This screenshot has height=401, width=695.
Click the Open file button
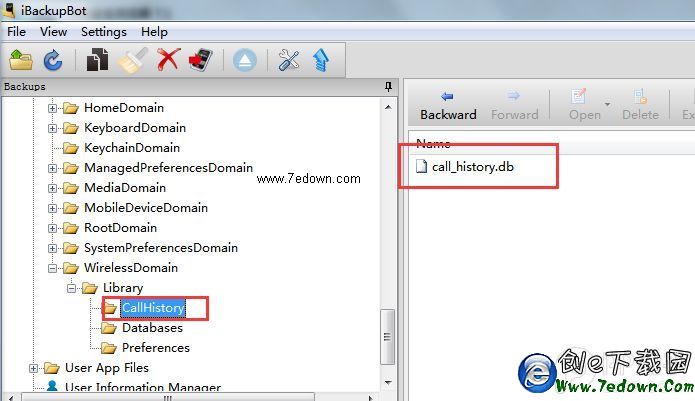point(584,105)
